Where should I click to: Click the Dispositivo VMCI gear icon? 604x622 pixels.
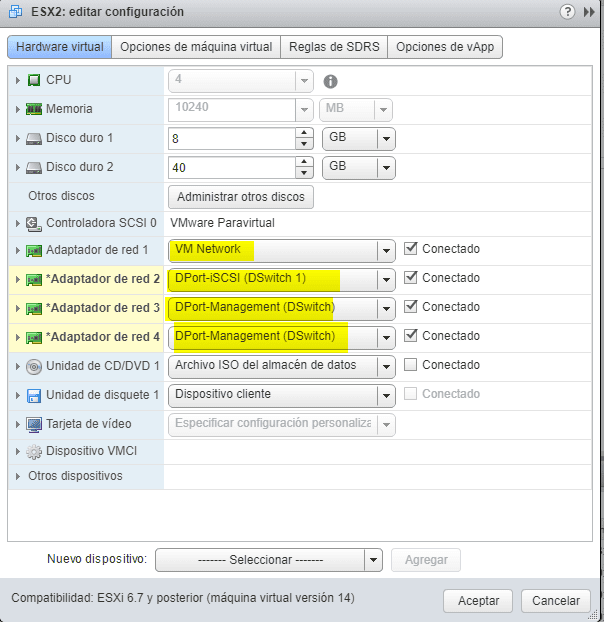point(34,452)
